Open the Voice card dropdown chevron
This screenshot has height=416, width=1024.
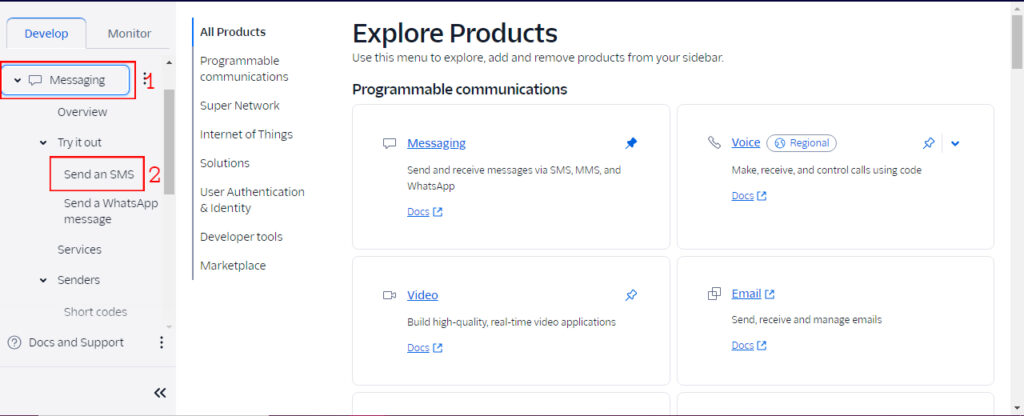click(955, 143)
